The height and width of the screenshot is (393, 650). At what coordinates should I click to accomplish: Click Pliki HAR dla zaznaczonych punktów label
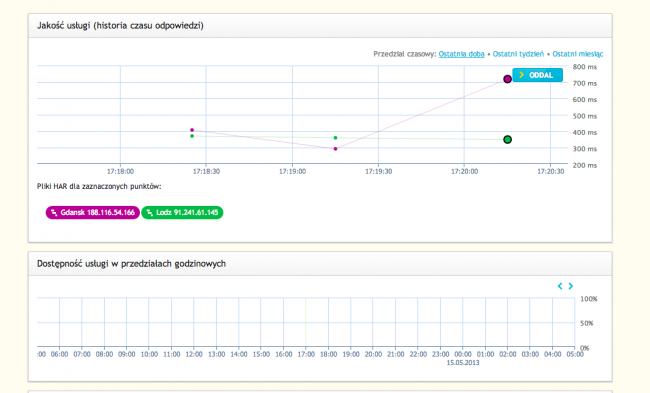coord(99,187)
